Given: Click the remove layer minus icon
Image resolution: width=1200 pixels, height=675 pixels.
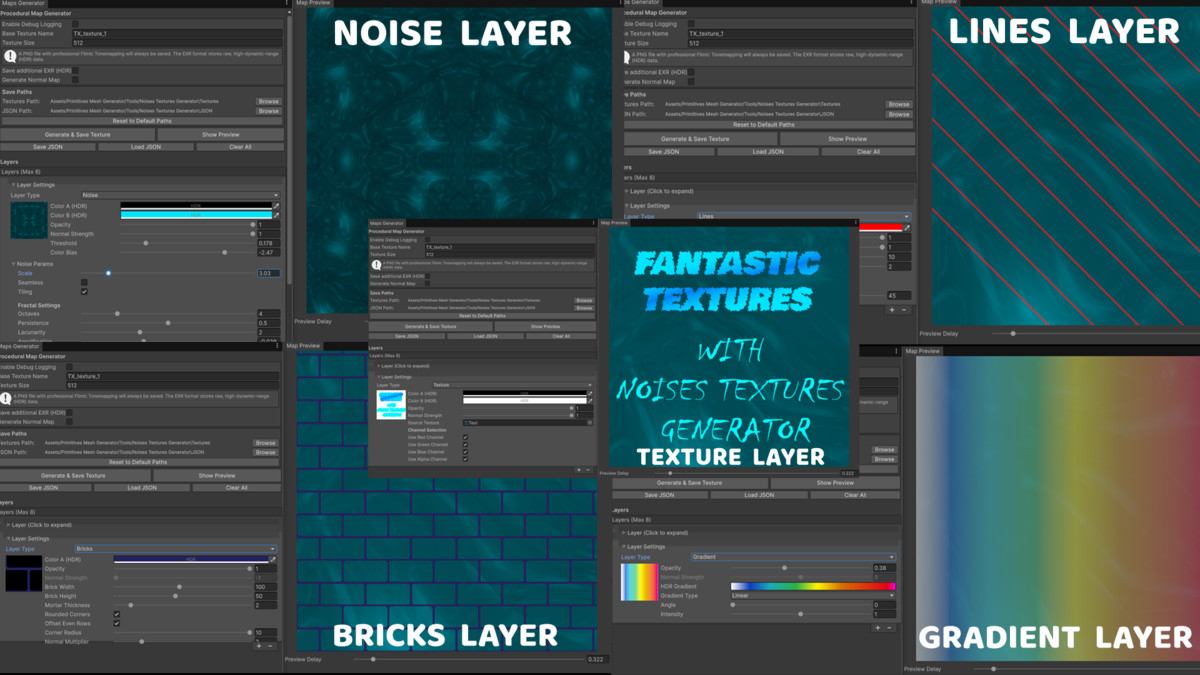Looking at the screenshot, I should (x=904, y=310).
